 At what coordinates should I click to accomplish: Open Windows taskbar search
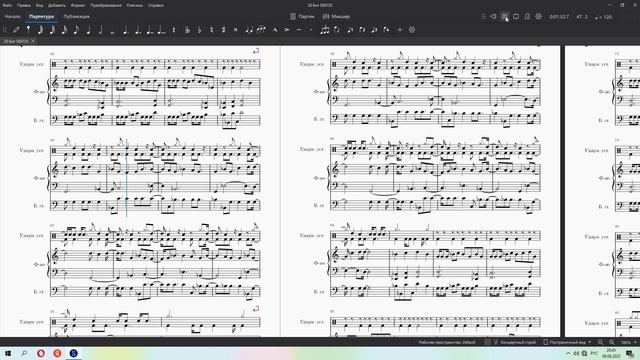click(x=24, y=353)
